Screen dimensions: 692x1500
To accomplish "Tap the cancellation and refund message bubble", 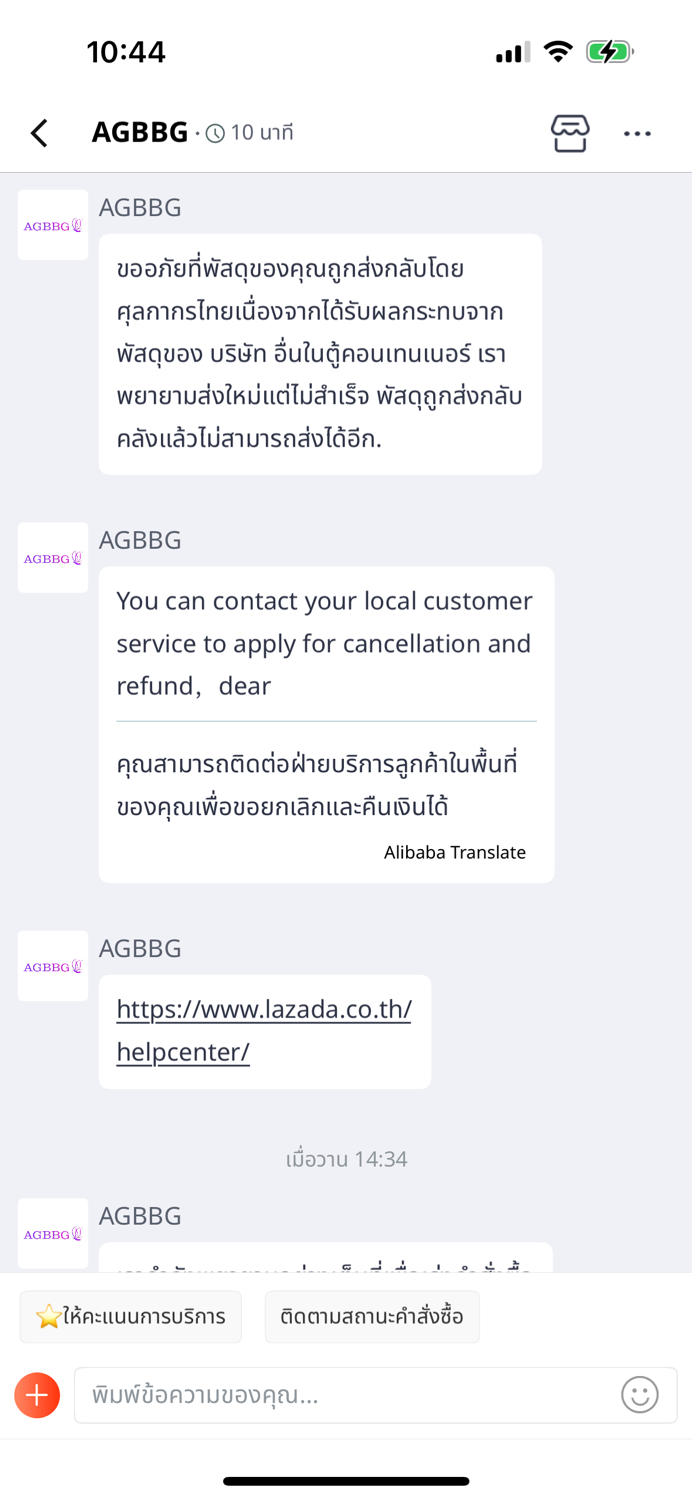I will coord(326,644).
